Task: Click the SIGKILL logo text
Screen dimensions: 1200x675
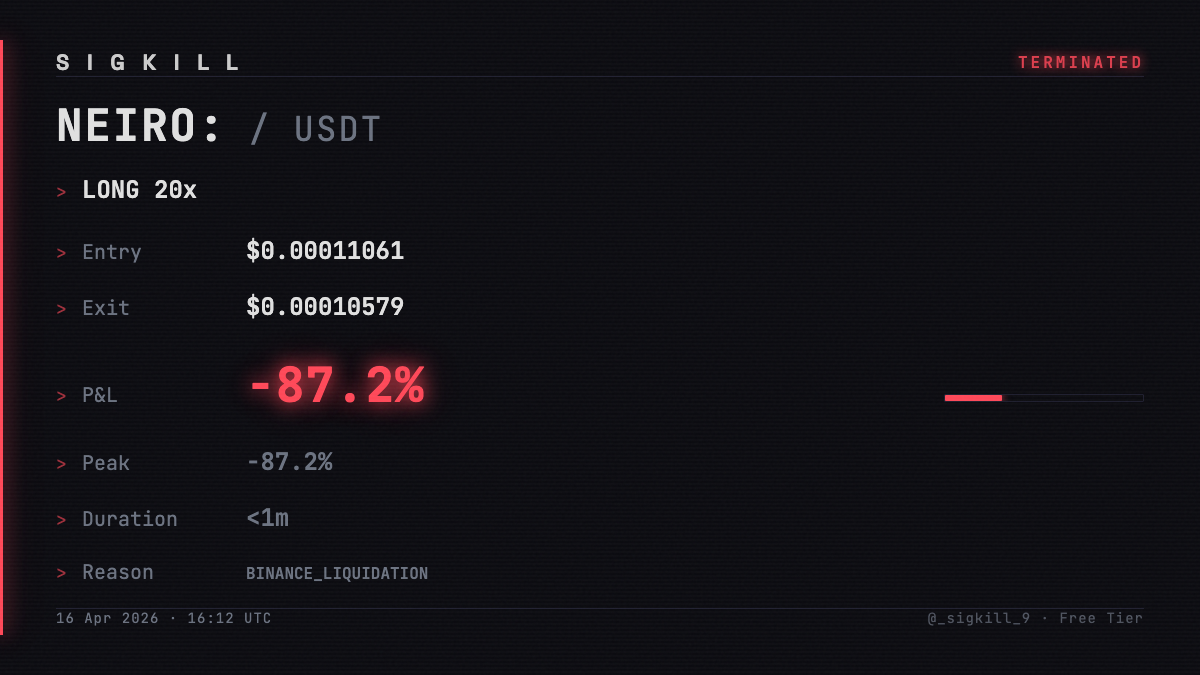Action: 148,63
